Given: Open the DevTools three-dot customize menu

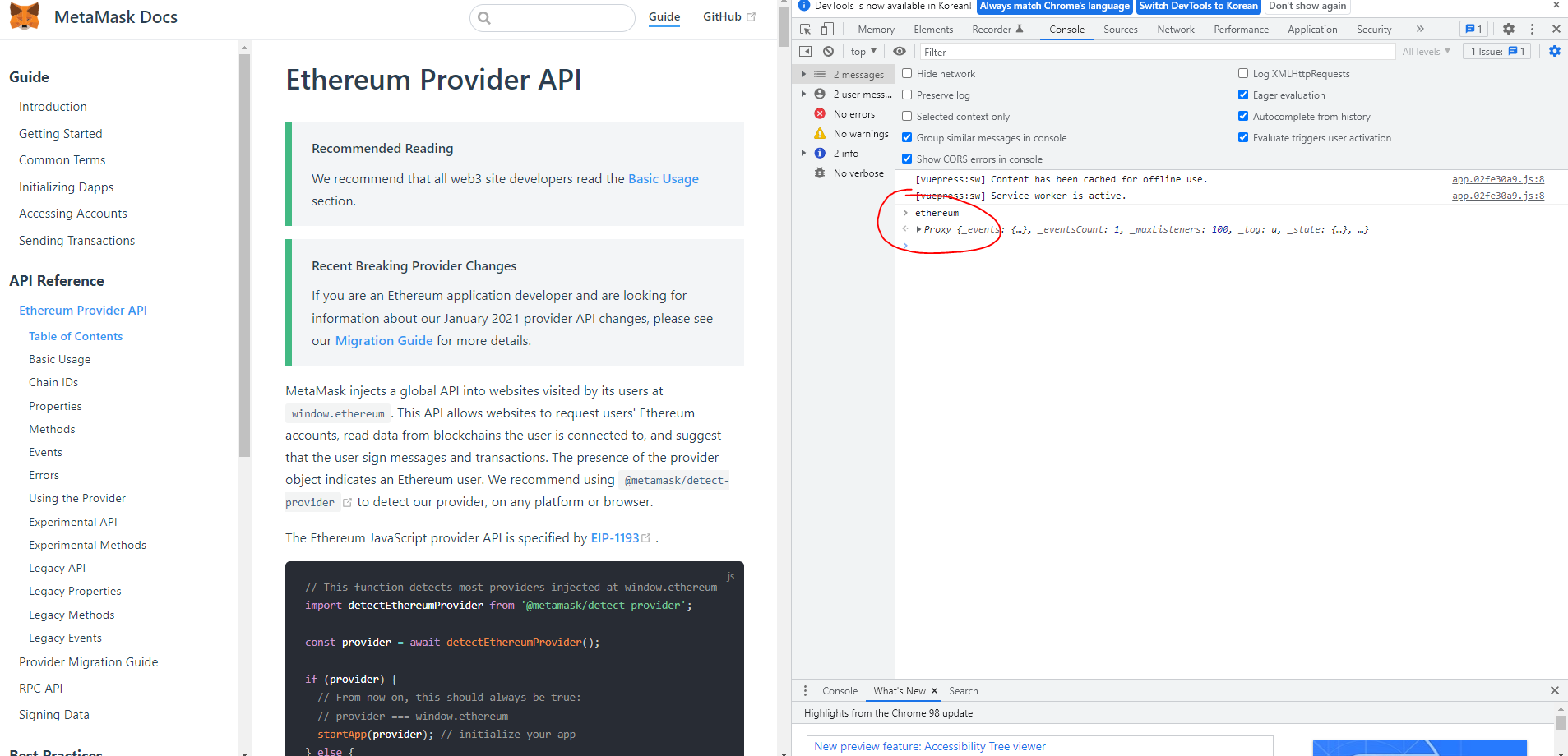Looking at the screenshot, I should [x=1532, y=29].
